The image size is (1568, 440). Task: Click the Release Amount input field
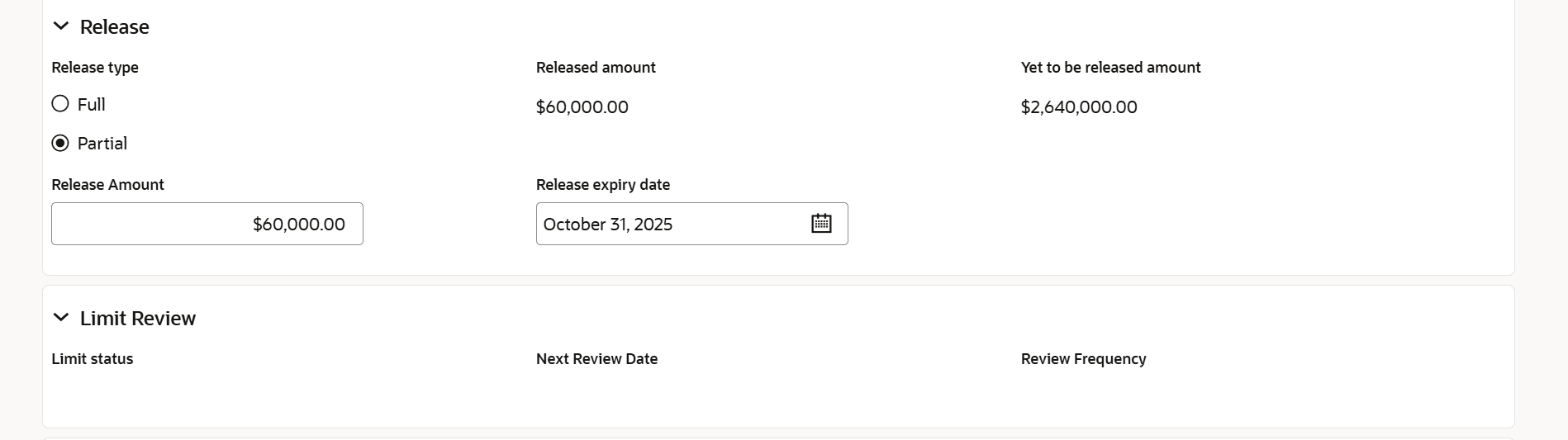(207, 224)
